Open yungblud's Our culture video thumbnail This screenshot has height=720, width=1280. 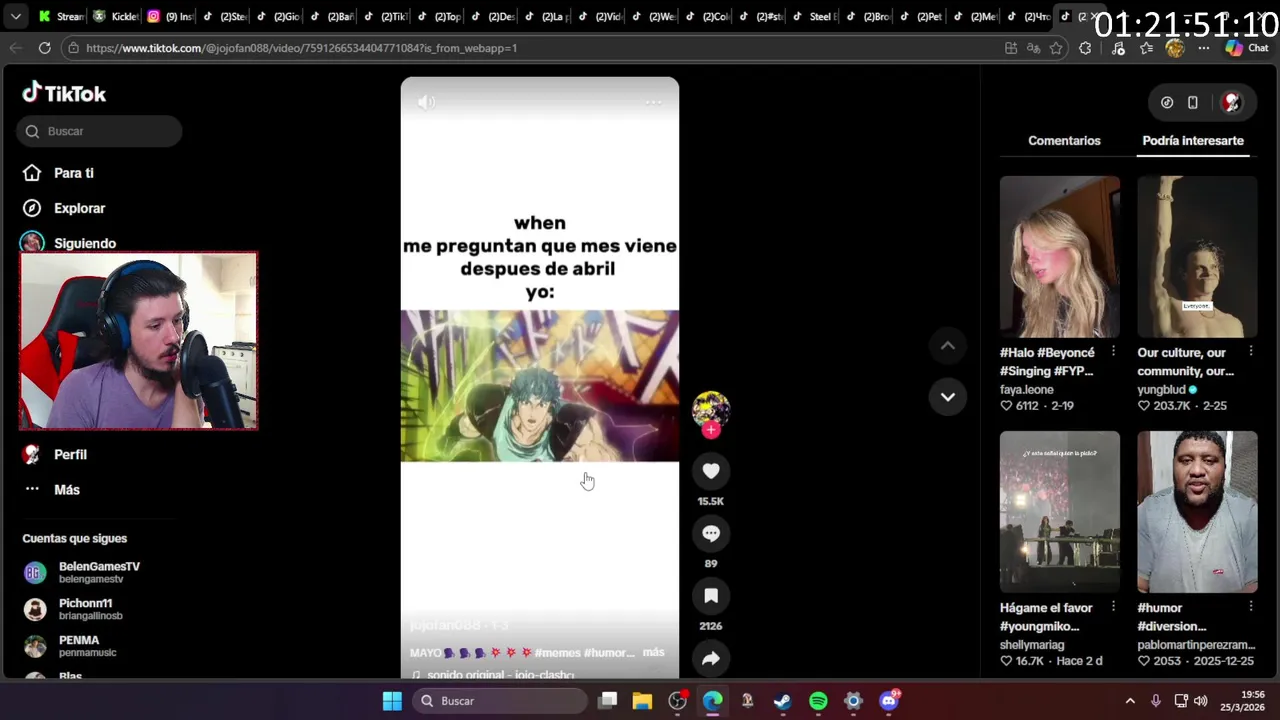coord(1197,257)
